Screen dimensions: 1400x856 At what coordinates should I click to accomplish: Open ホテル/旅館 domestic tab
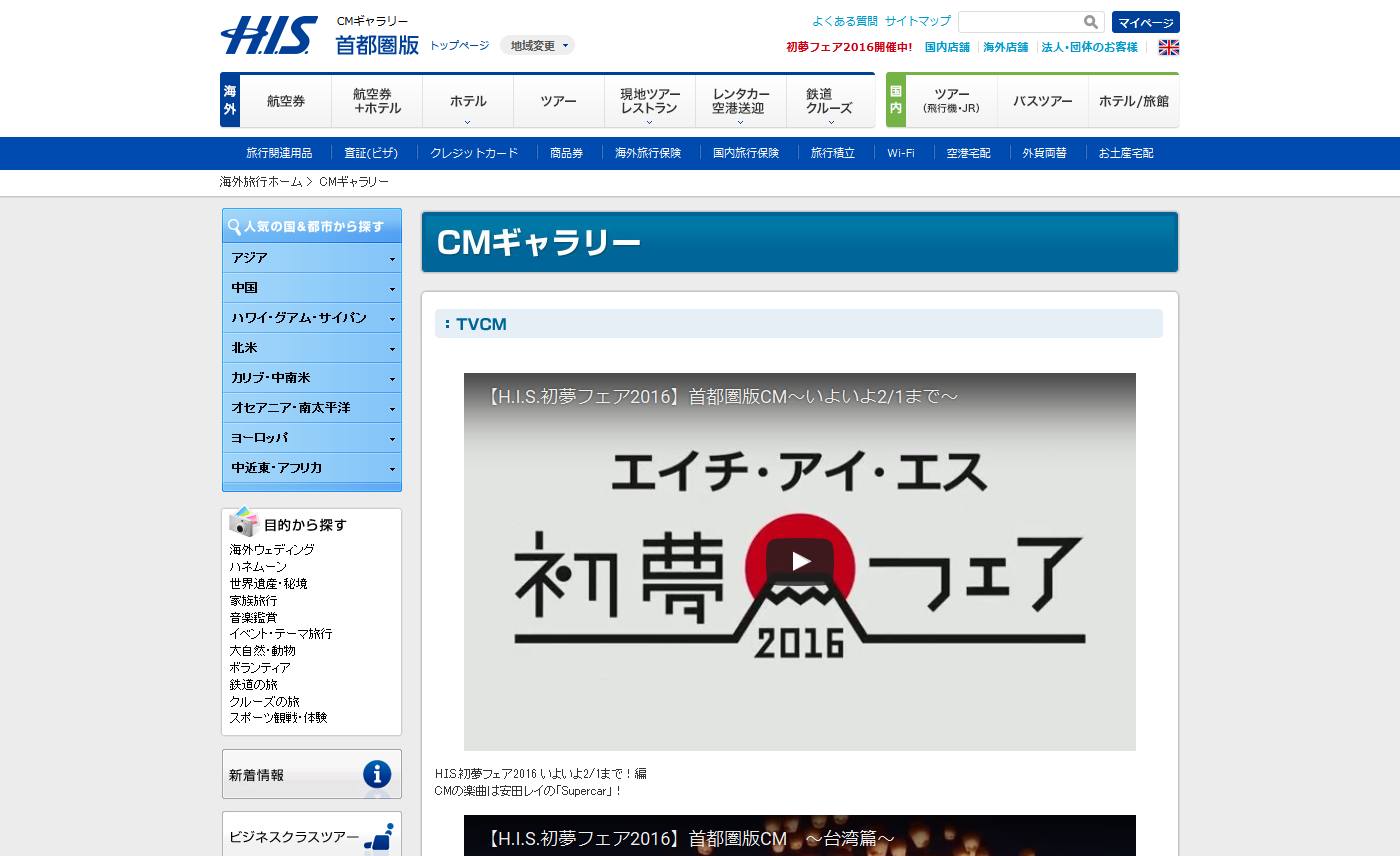coord(1134,101)
